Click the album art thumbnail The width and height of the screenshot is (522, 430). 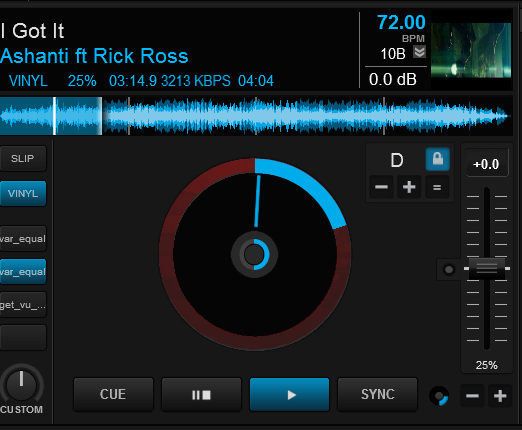(x=471, y=50)
